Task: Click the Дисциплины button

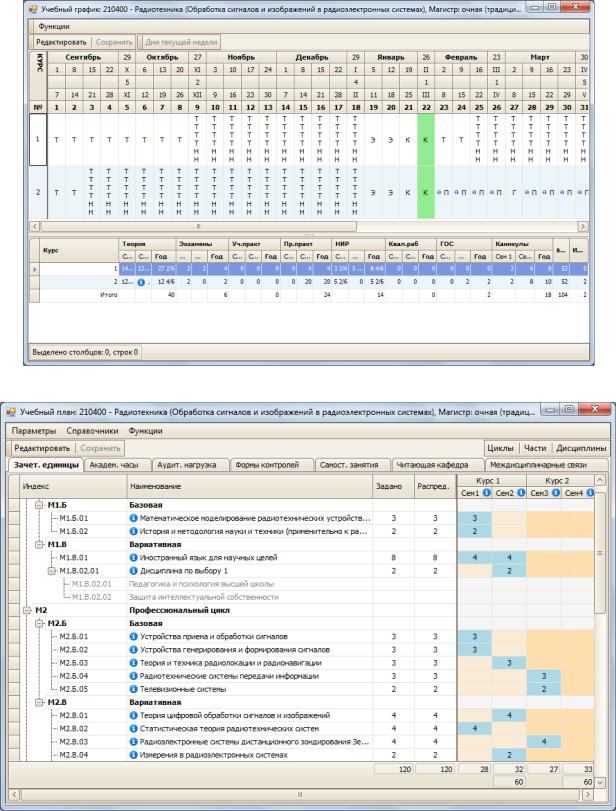Action: [x=581, y=448]
